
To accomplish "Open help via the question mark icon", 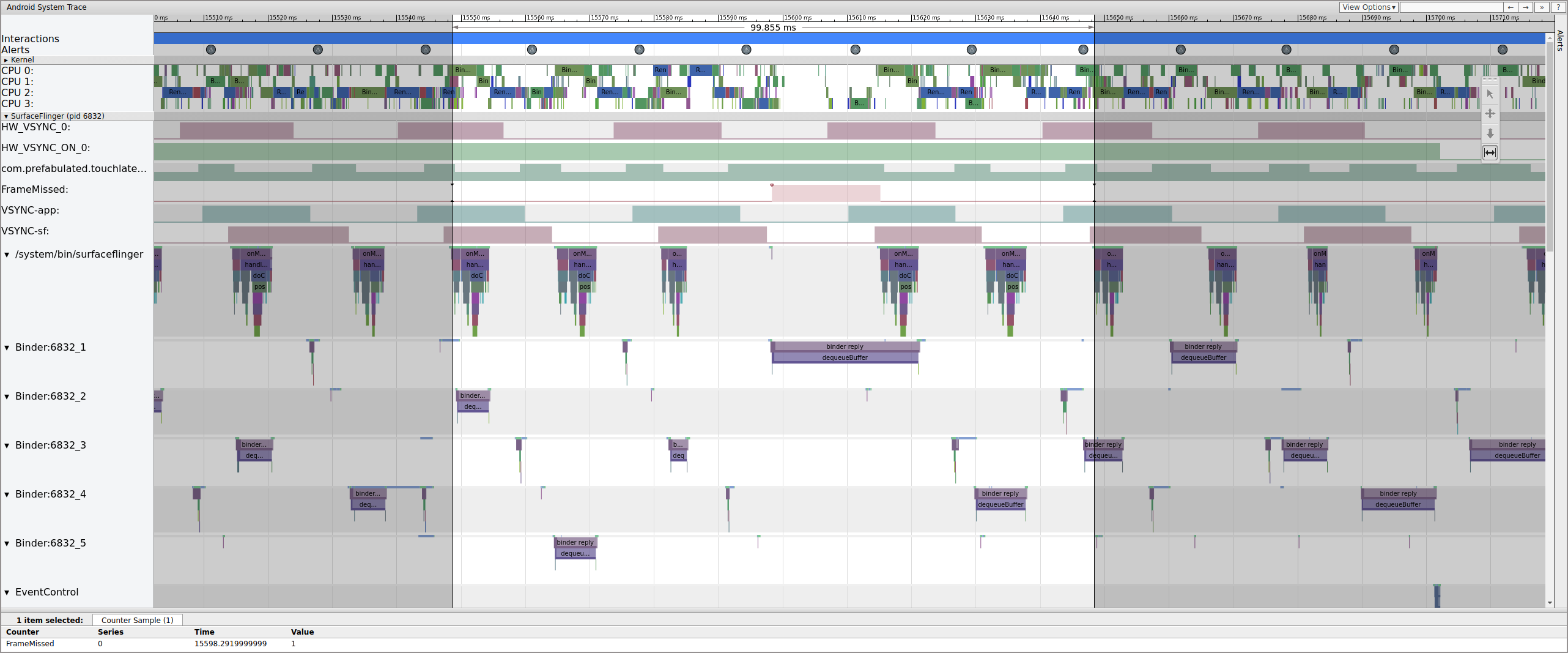I will tap(1557, 7).
